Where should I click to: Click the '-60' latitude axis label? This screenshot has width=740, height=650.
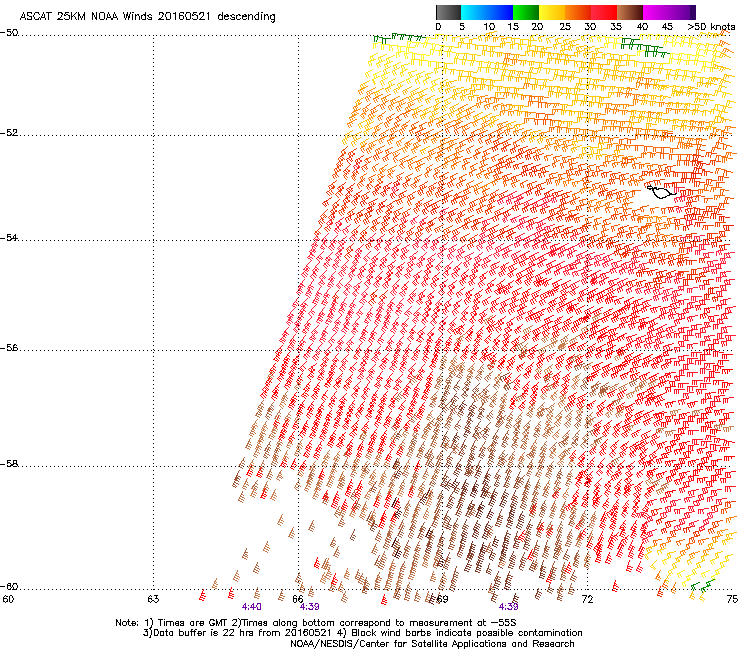(x=9, y=586)
